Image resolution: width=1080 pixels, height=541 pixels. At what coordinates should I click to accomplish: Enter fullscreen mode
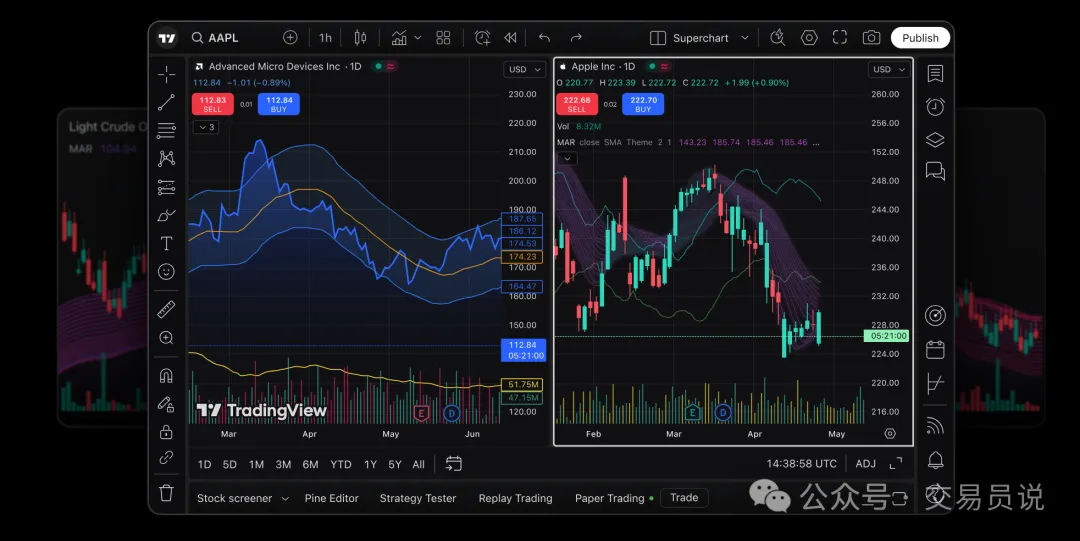pos(840,38)
